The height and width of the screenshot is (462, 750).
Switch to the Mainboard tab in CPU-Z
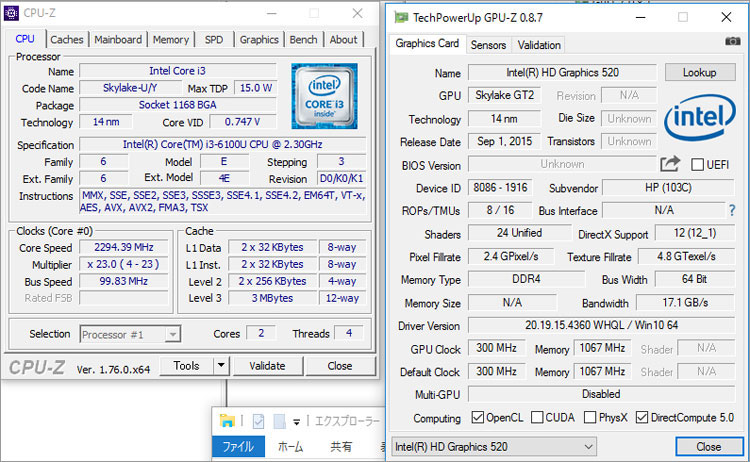click(x=118, y=40)
